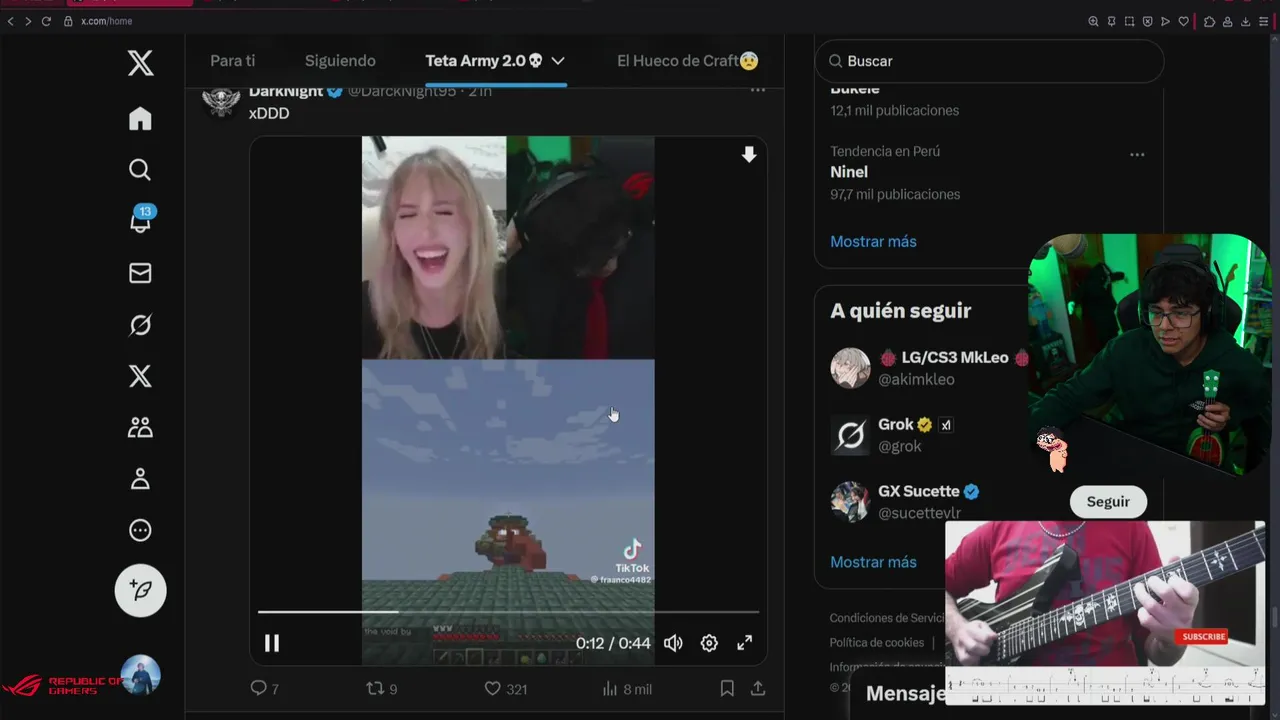The width and height of the screenshot is (1280, 720).
Task: Open Explore with the magnifier sidebar icon
Action: (x=140, y=170)
